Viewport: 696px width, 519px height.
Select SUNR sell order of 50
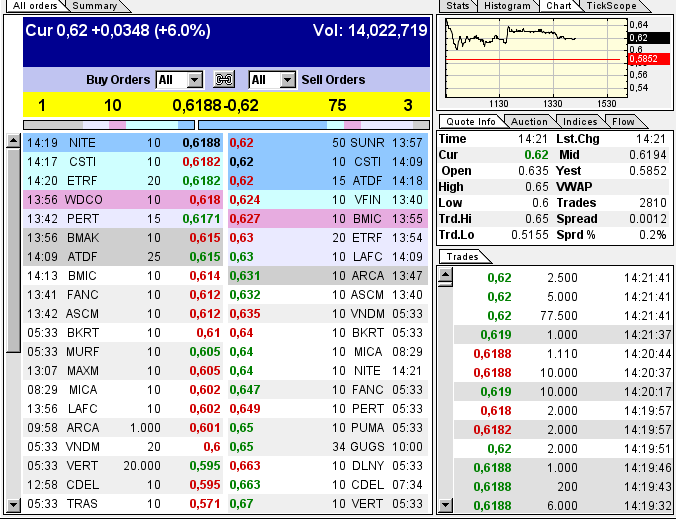(x=328, y=143)
